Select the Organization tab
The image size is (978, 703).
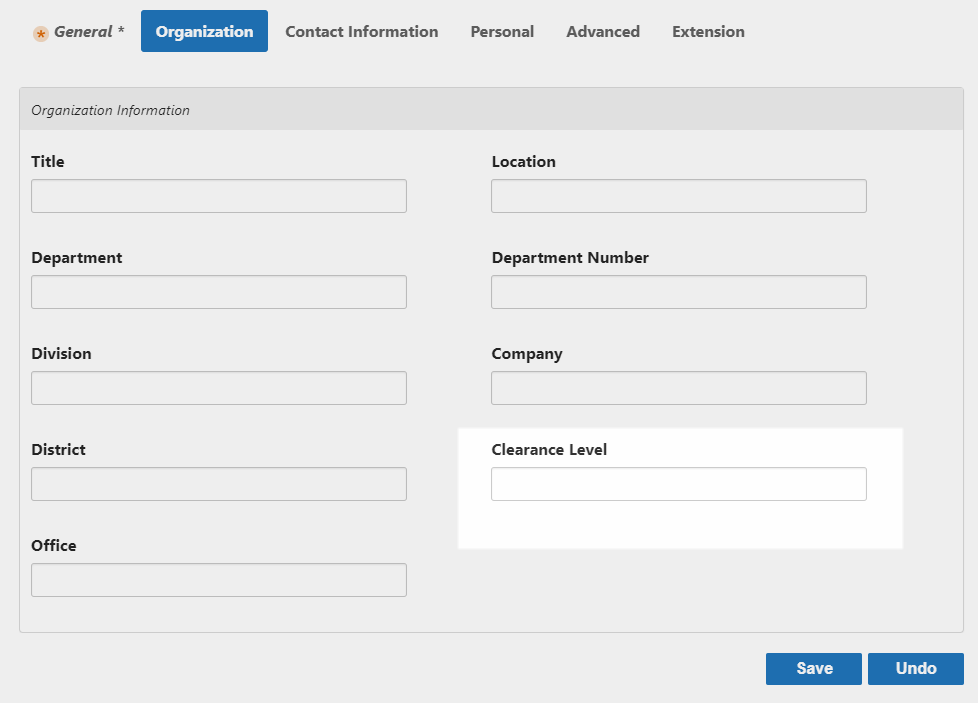pos(204,32)
